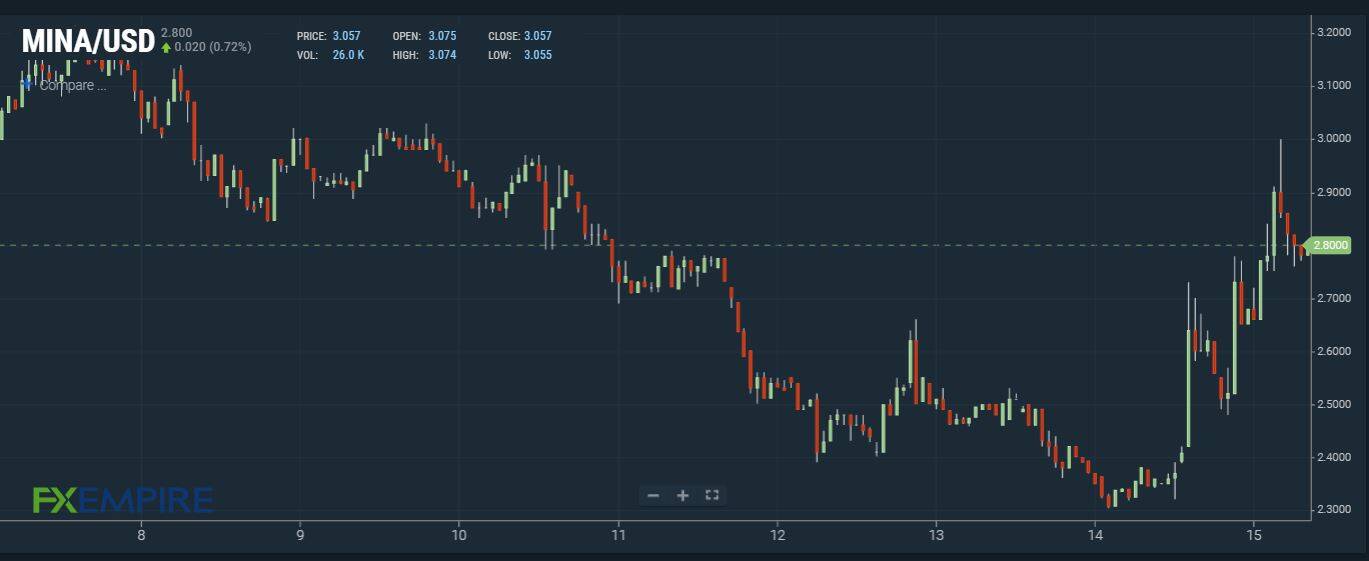Click the green up arrow beside 0.020
This screenshot has height=561, width=1369.
(x=166, y=47)
